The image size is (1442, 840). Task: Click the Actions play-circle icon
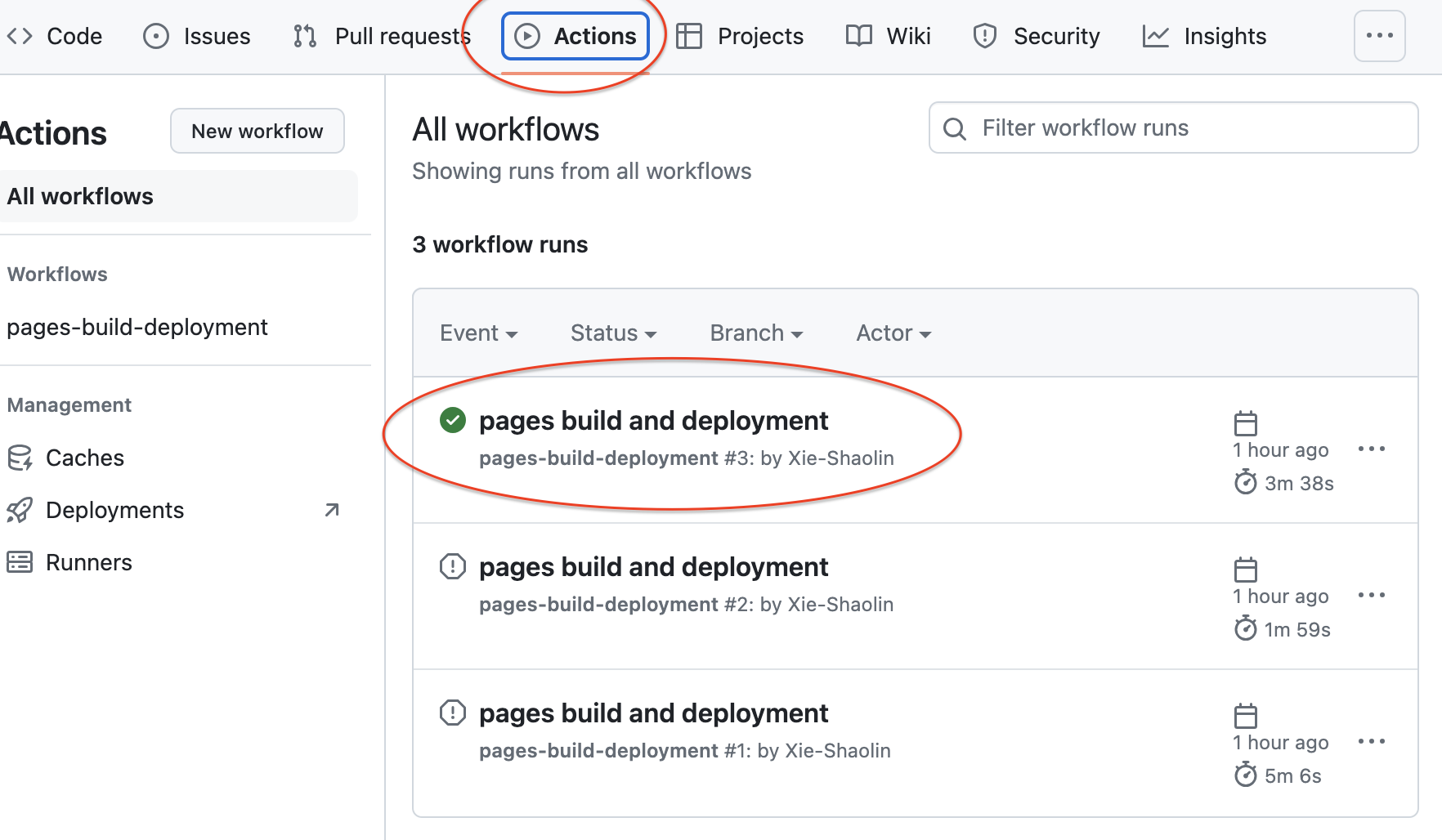(527, 36)
